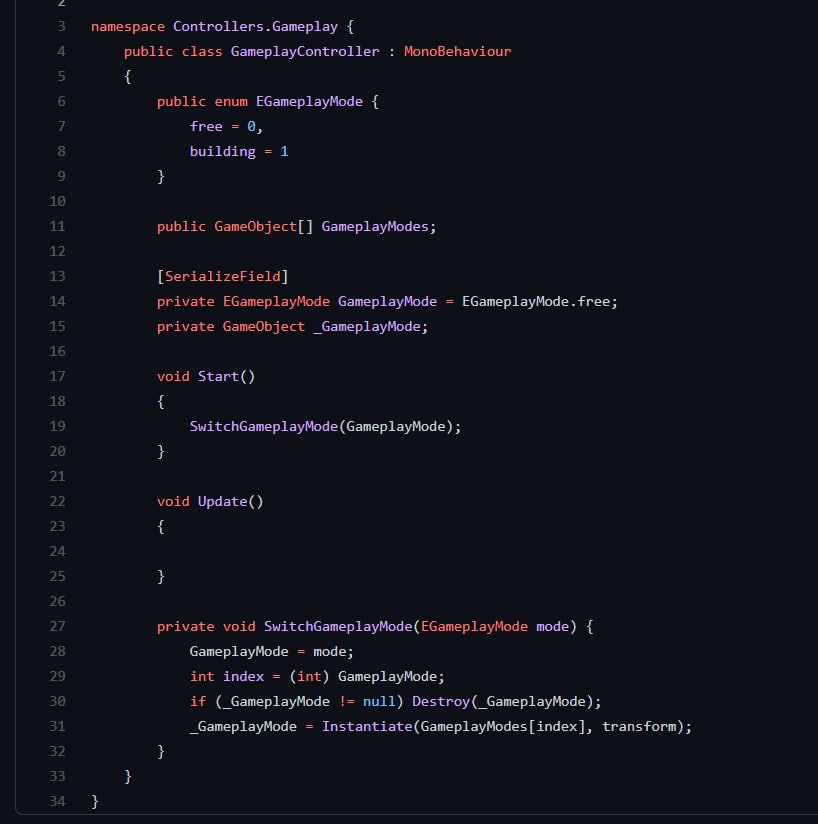Click the 'Instantiate' call on line 31

(x=367, y=726)
